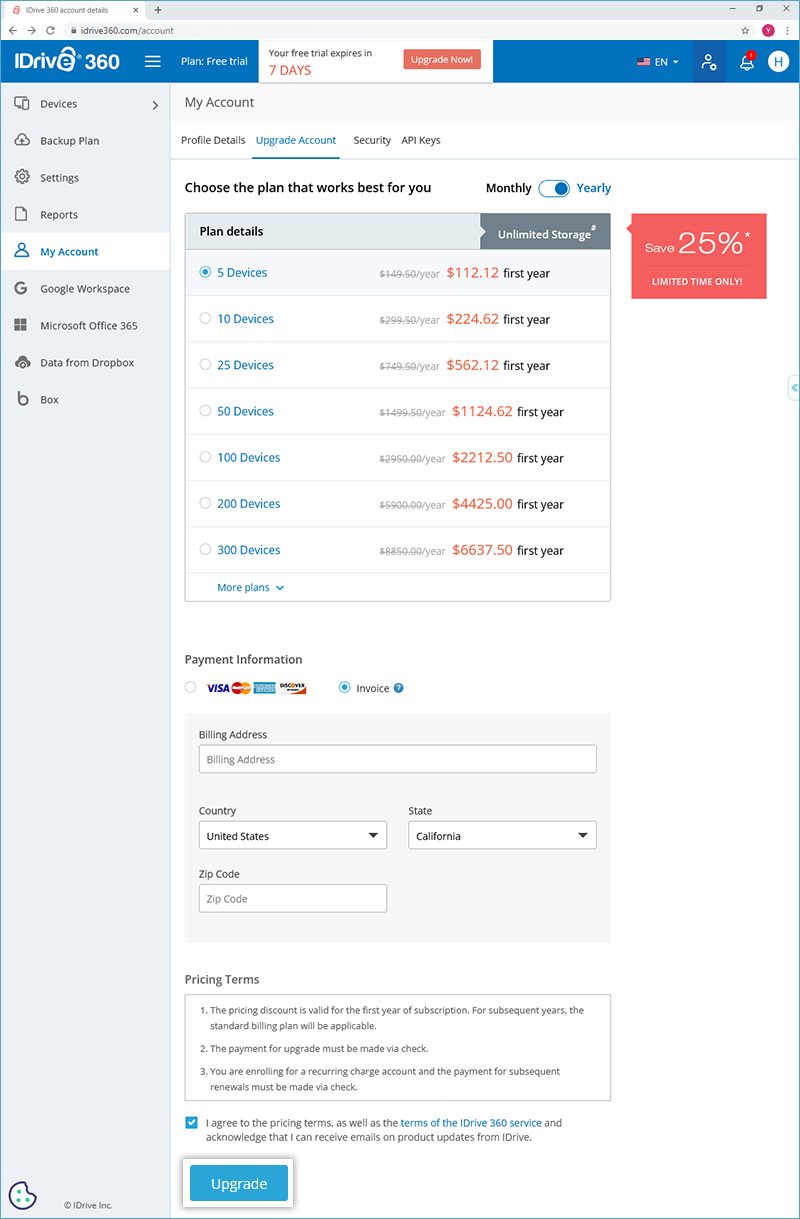800x1219 pixels.
Task: Click the My Account person icon
Action: click(21, 251)
